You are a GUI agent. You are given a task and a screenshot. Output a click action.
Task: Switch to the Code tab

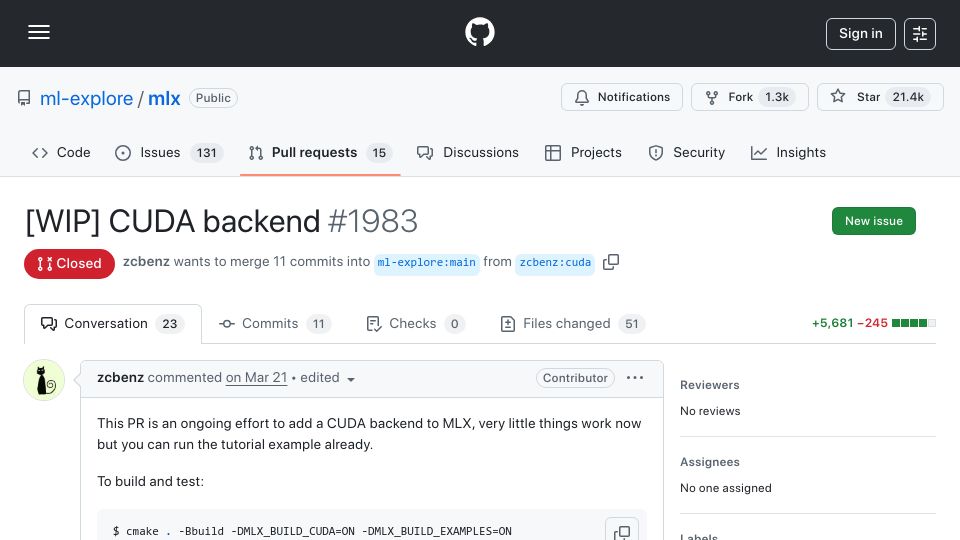click(x=61, y=152)
